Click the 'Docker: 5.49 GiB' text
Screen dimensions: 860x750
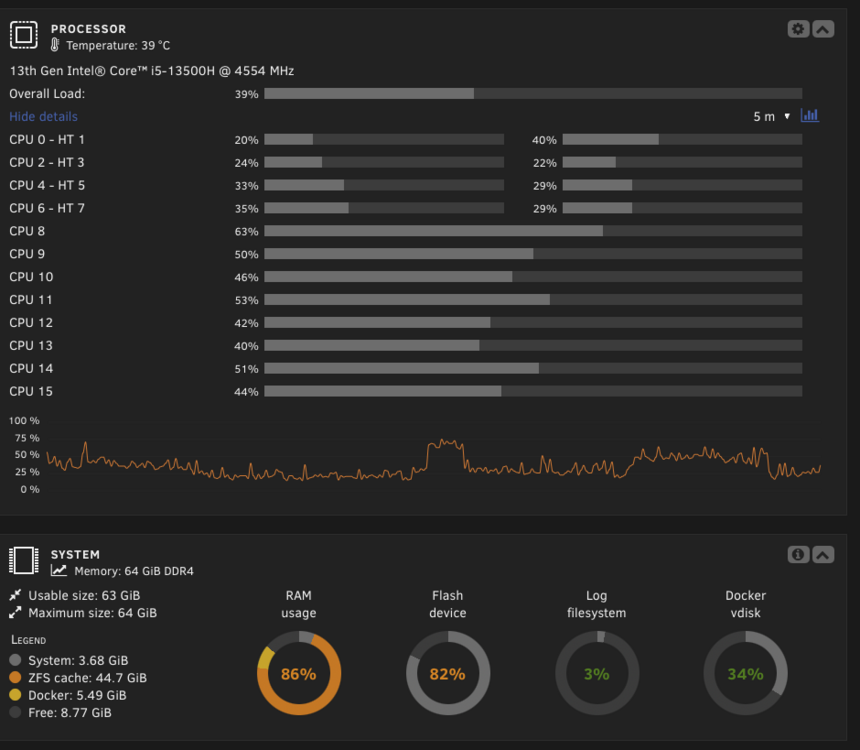pos(77,695)
